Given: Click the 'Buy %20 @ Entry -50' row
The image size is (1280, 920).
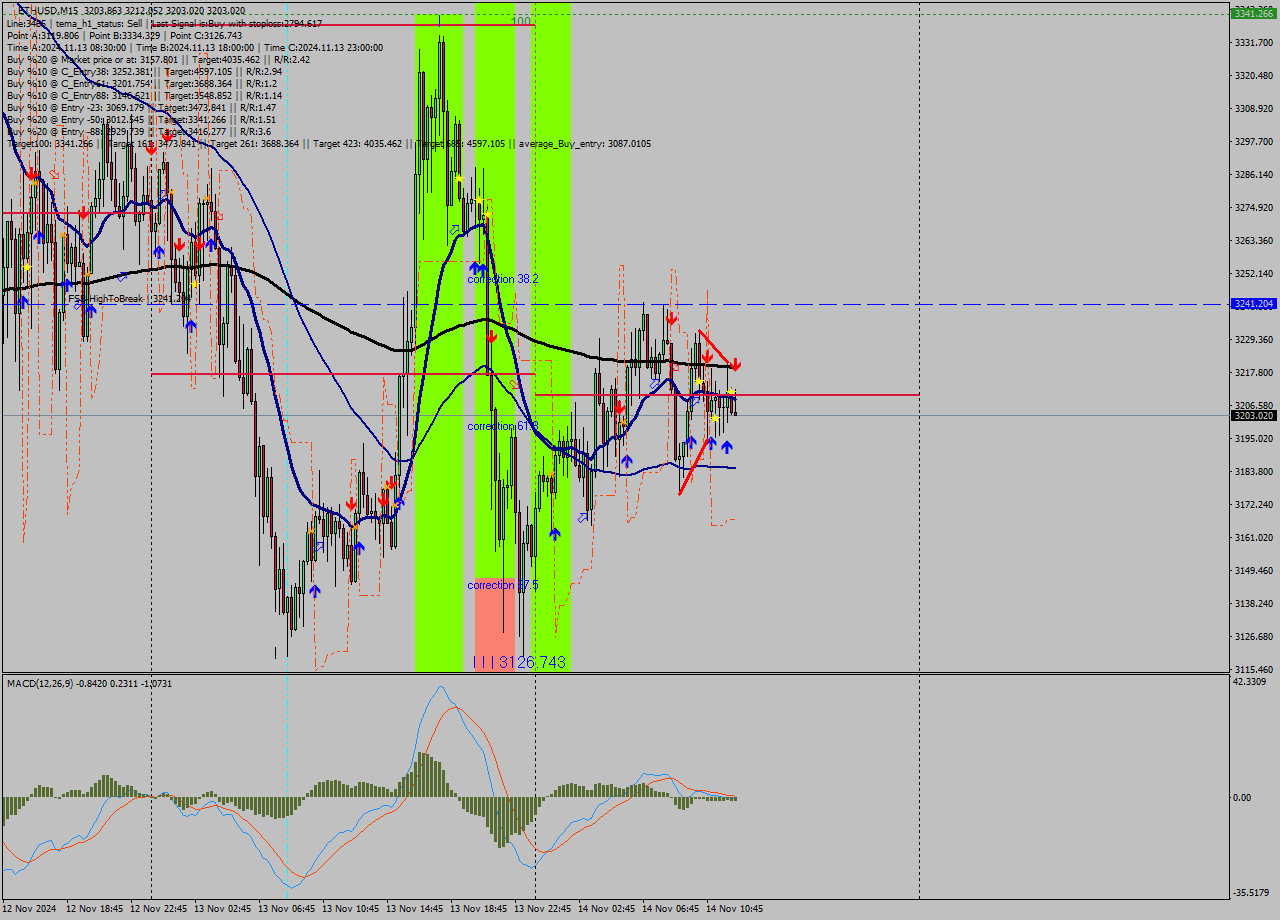Looking at the screenshot, I should click(141, 119).
